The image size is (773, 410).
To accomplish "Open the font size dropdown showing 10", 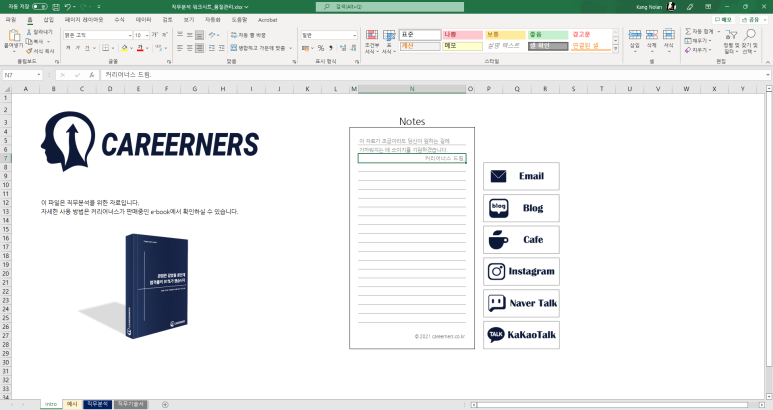I will (x=147, y=35).
